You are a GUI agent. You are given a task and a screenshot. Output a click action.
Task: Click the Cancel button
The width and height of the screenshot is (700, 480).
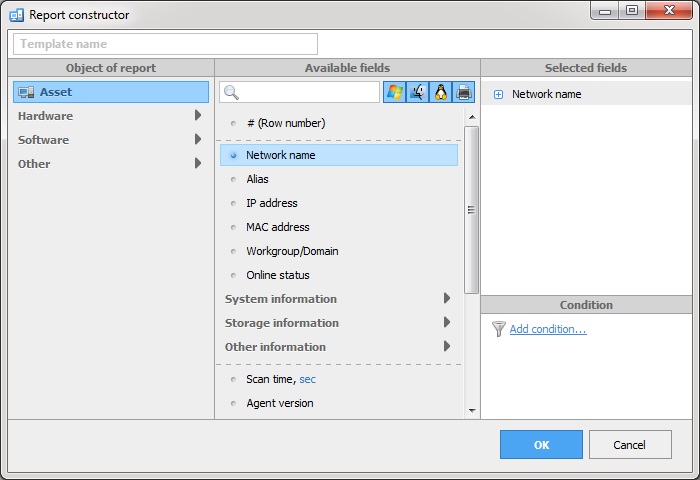tap(630, 445)
